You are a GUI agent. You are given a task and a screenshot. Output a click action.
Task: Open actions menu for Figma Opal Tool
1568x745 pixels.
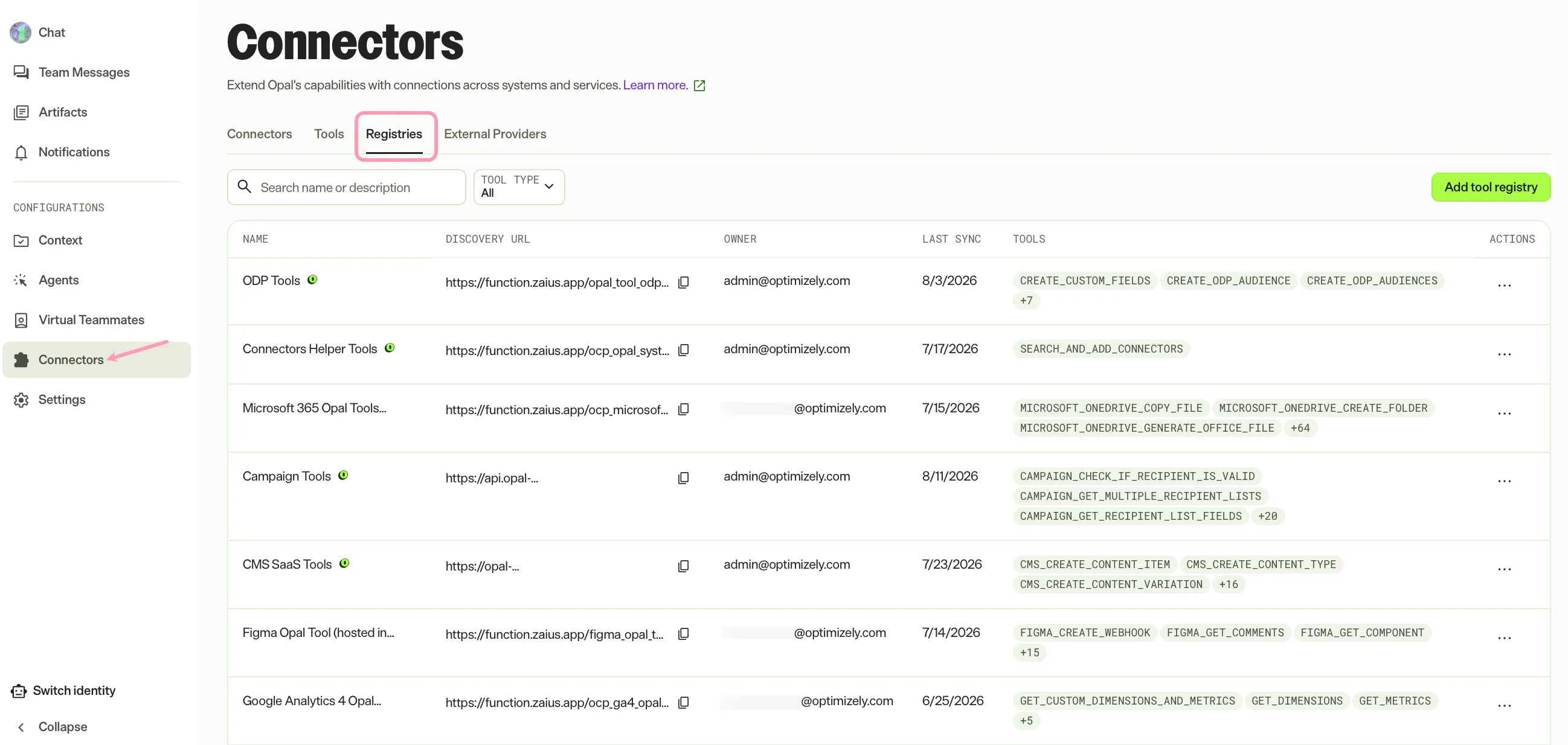(x=1504, y=638)
